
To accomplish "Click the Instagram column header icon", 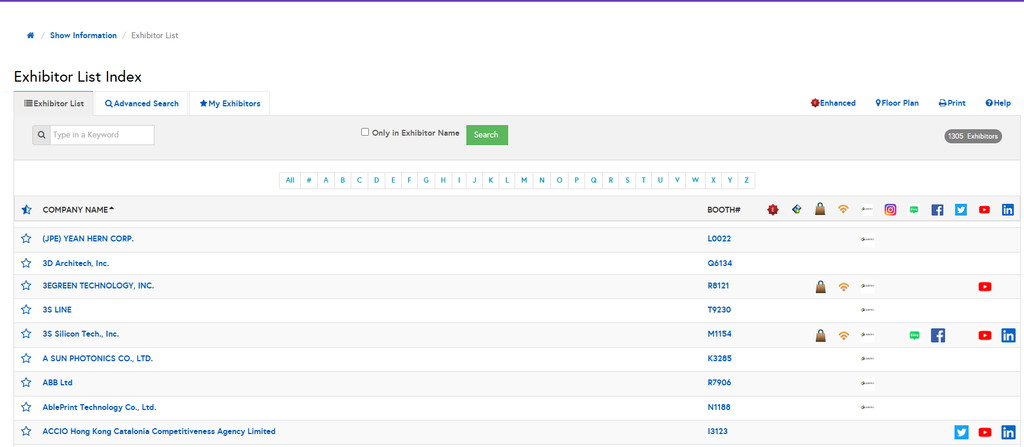I will point(891,210).
